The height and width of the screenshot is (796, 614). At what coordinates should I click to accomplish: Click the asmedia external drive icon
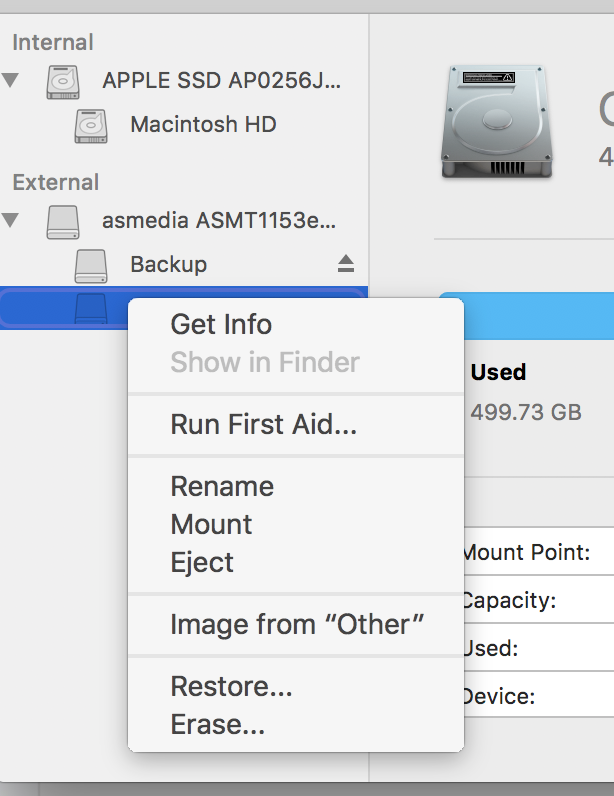coord(63,221)
